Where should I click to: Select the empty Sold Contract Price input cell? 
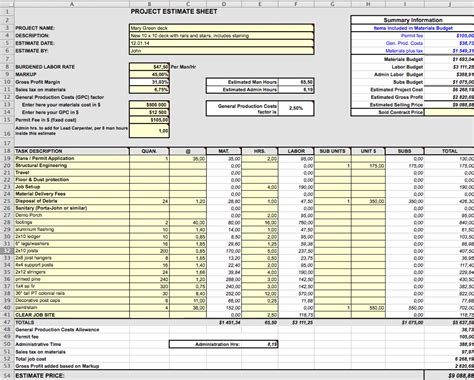coord(449,112)
